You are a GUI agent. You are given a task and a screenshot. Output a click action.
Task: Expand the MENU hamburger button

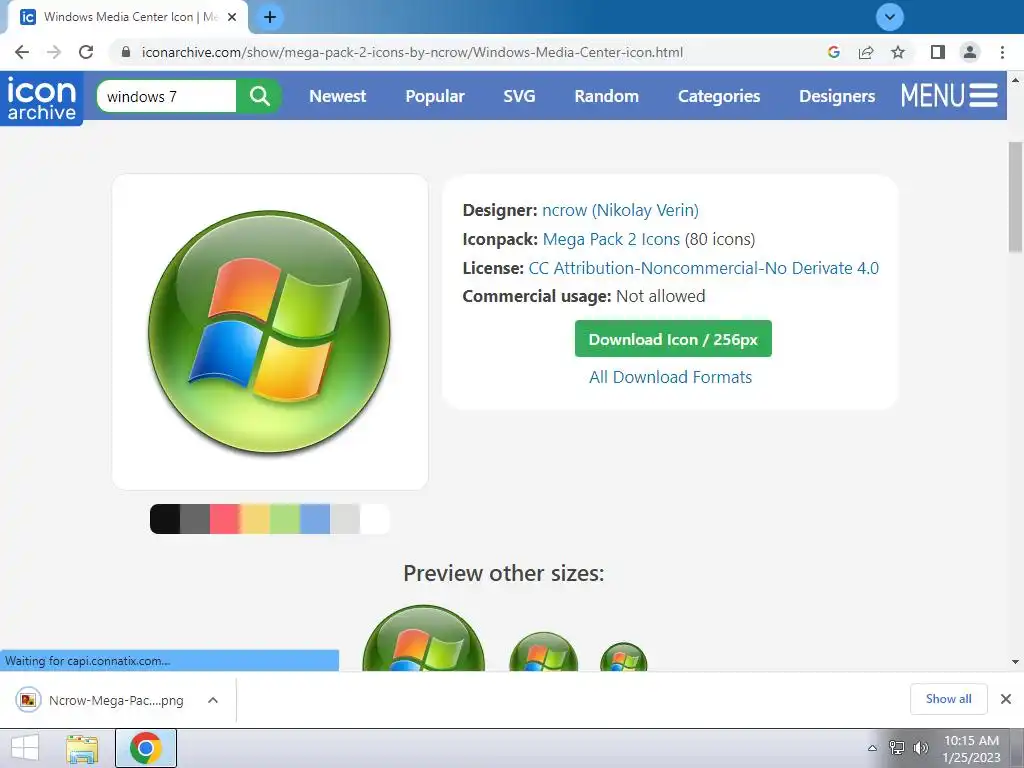pyautogui.click(x=950, y=95)
